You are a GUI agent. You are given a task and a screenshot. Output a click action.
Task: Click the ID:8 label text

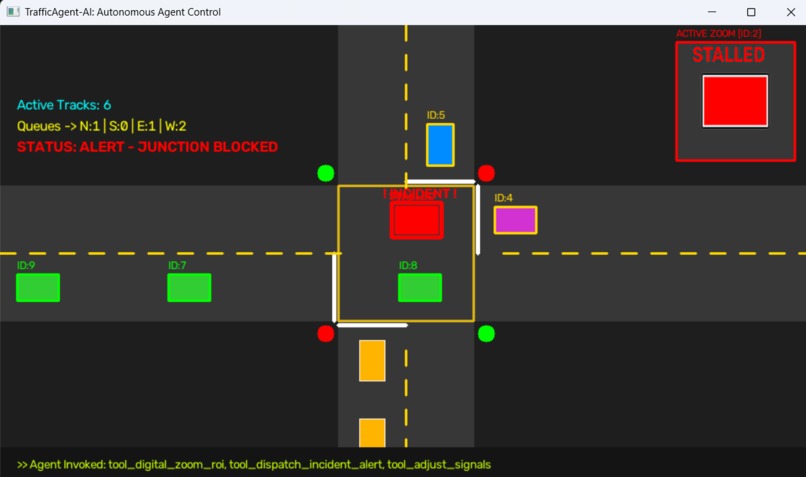[x=408, y=265]
